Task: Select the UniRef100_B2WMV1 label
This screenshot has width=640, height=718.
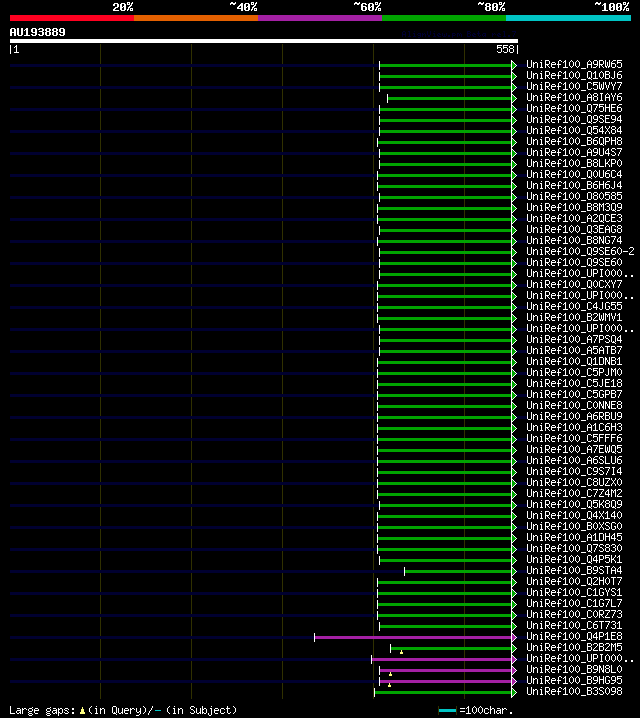Action: 574,317
